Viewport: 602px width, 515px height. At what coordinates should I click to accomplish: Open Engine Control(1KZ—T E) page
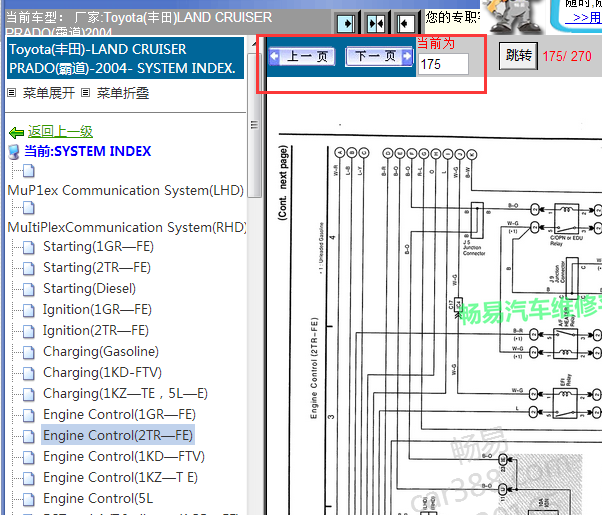pyautogui.click(x=120, y=478)
